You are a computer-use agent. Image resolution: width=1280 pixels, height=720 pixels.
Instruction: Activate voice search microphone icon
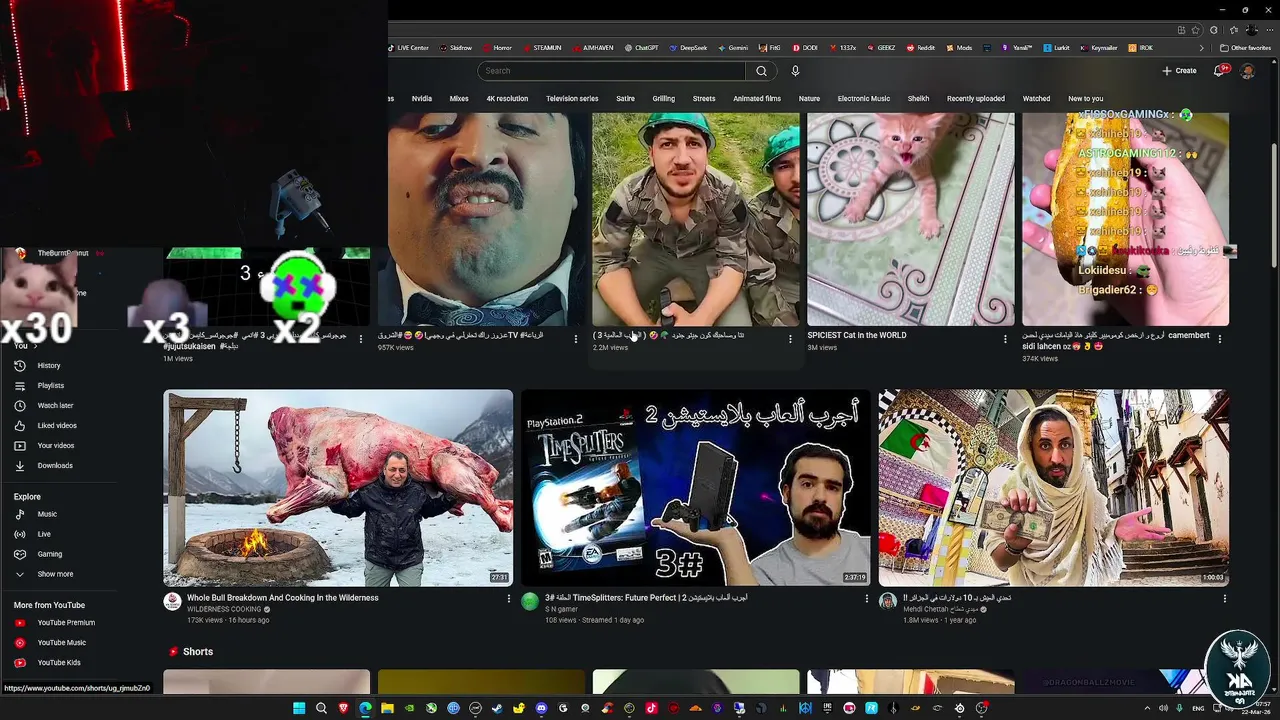(795, 71)
